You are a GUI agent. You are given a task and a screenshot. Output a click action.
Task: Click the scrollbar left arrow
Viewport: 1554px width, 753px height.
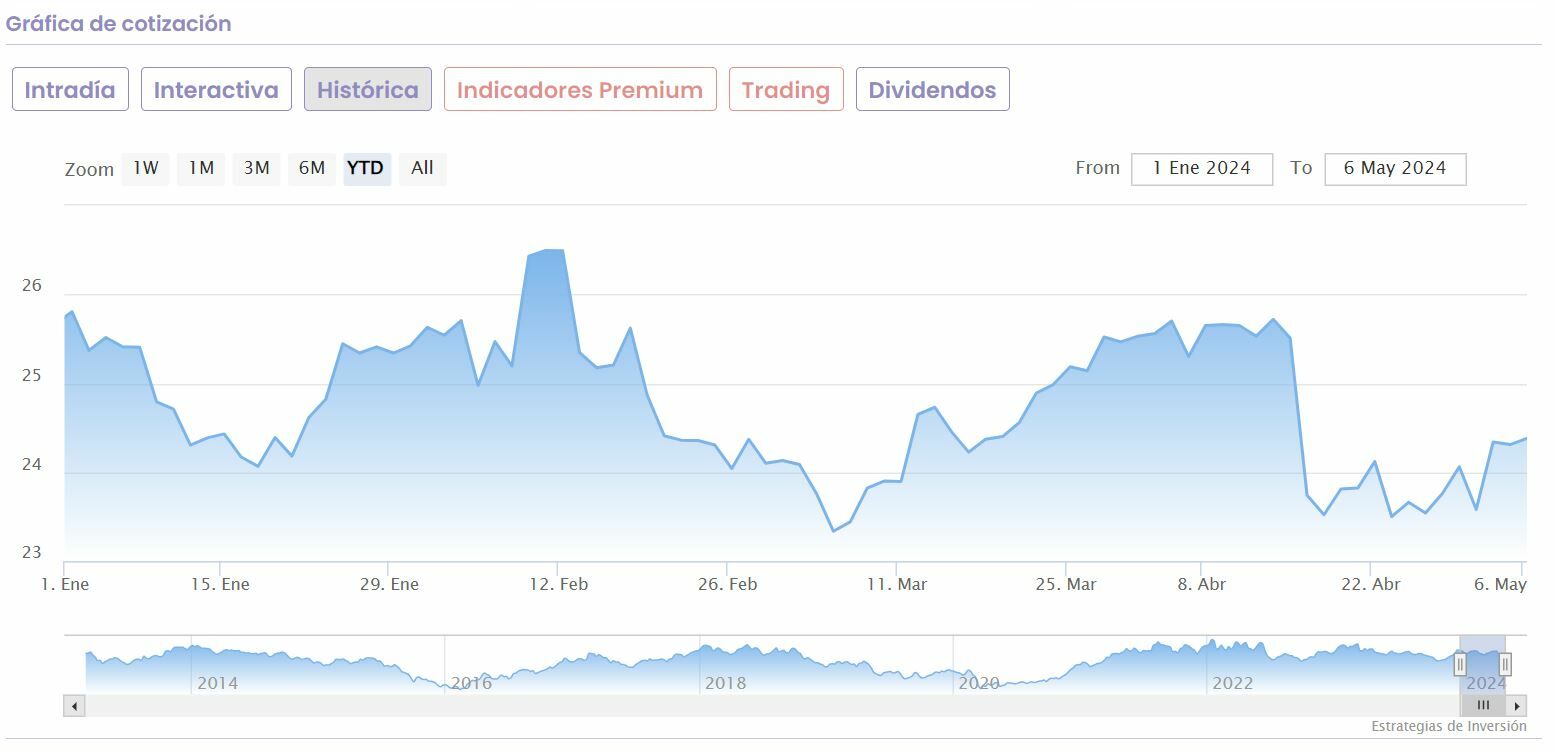tap(74, 706)
